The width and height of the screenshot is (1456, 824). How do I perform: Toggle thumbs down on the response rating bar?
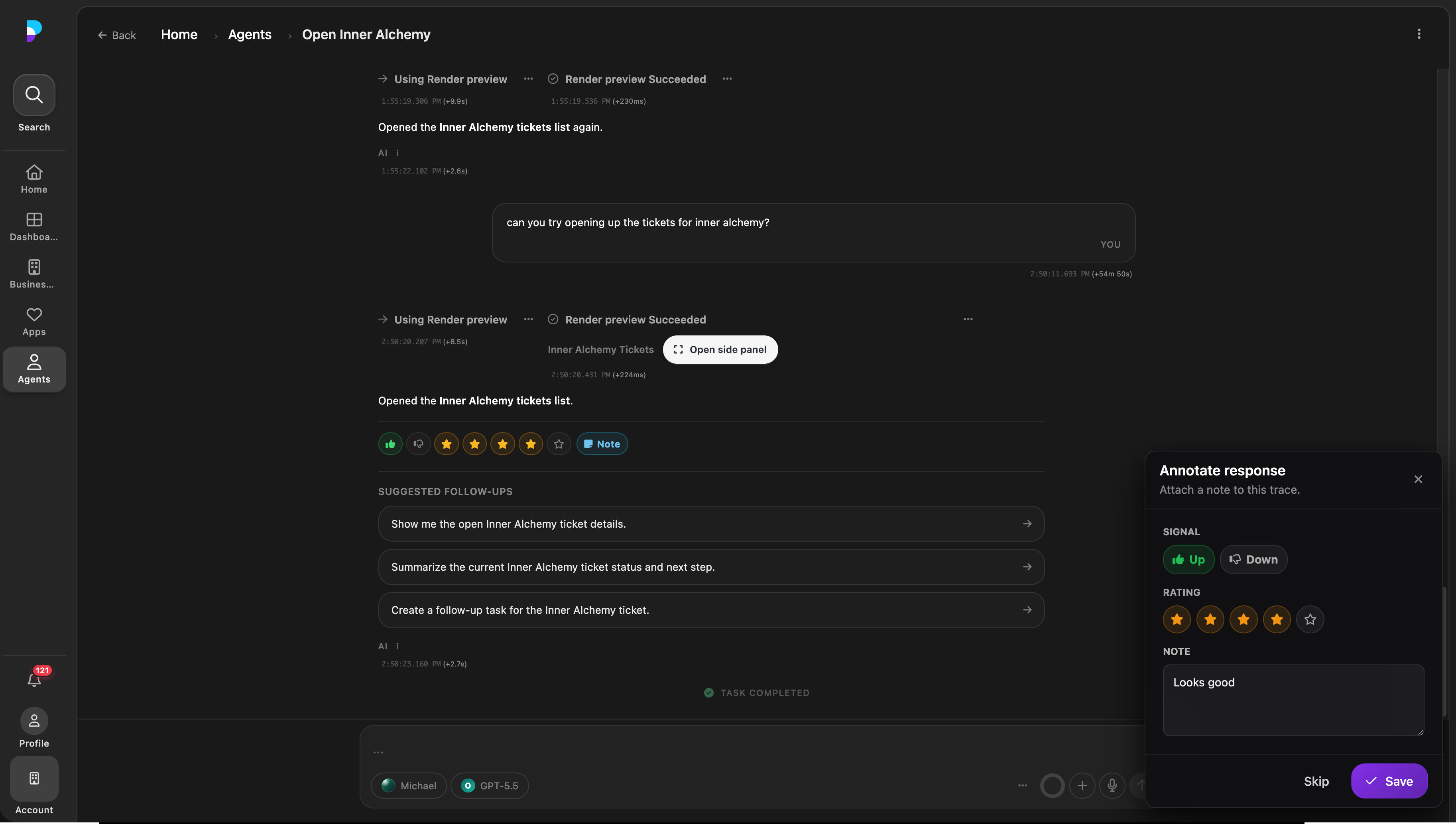(x=419, y=444)
